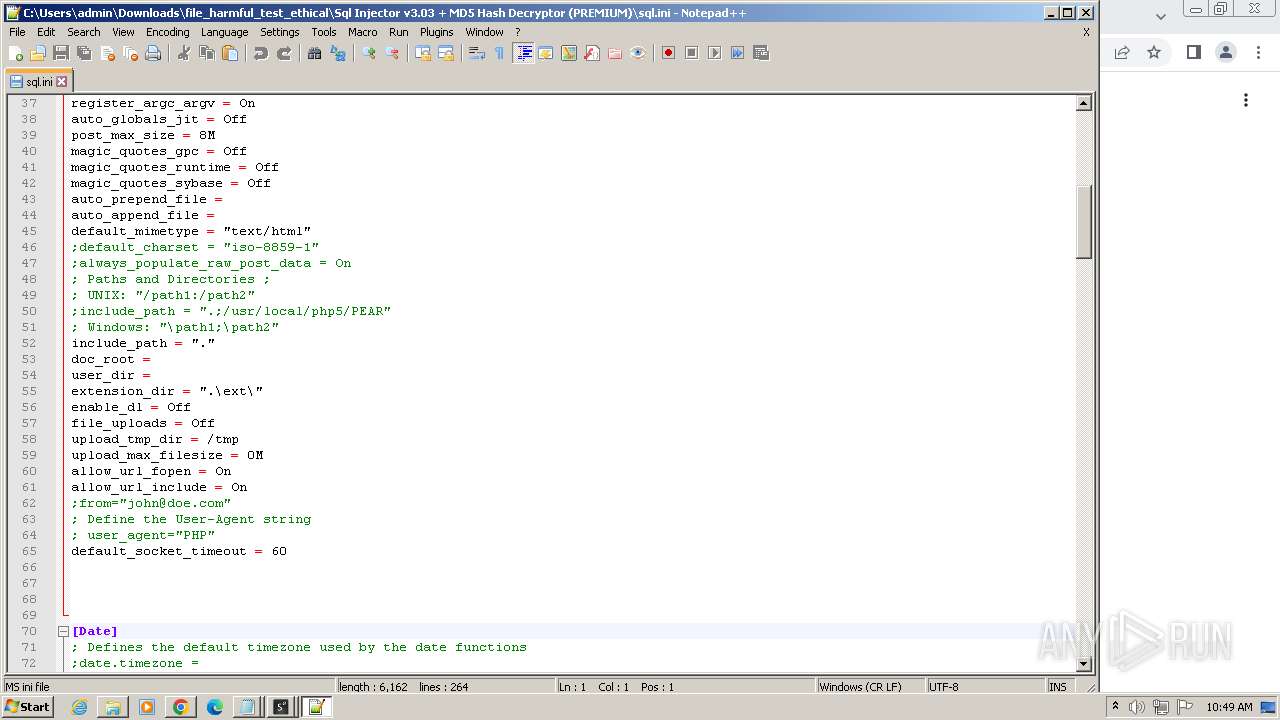Toggle Show All Characters pilcrow icon
The height and width of the screenshot is (720, 1280).
500,53
